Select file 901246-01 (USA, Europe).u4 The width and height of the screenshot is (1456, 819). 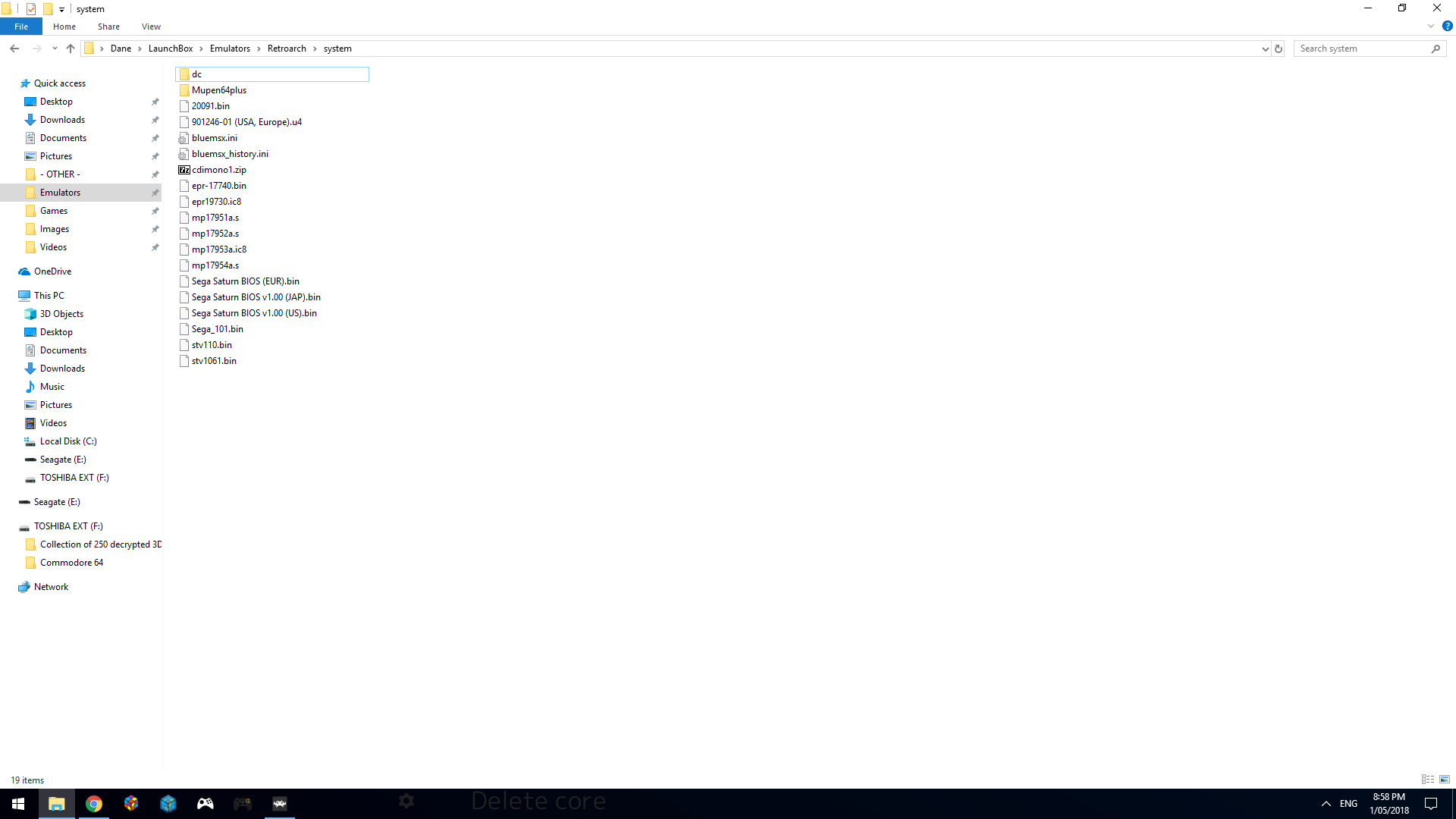(x=246, y=122)
